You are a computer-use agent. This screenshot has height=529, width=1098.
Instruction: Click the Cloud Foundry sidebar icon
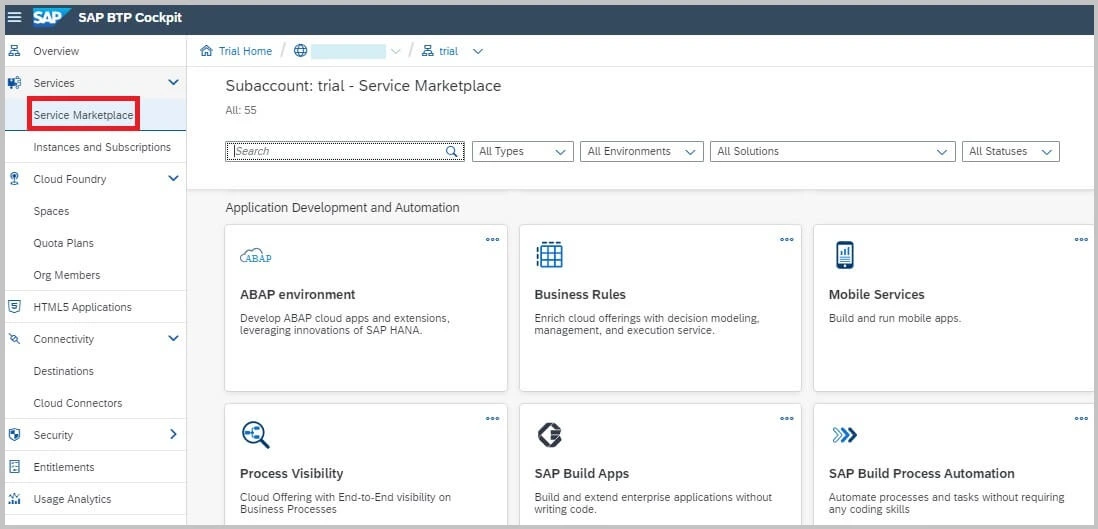pos(14,179)
